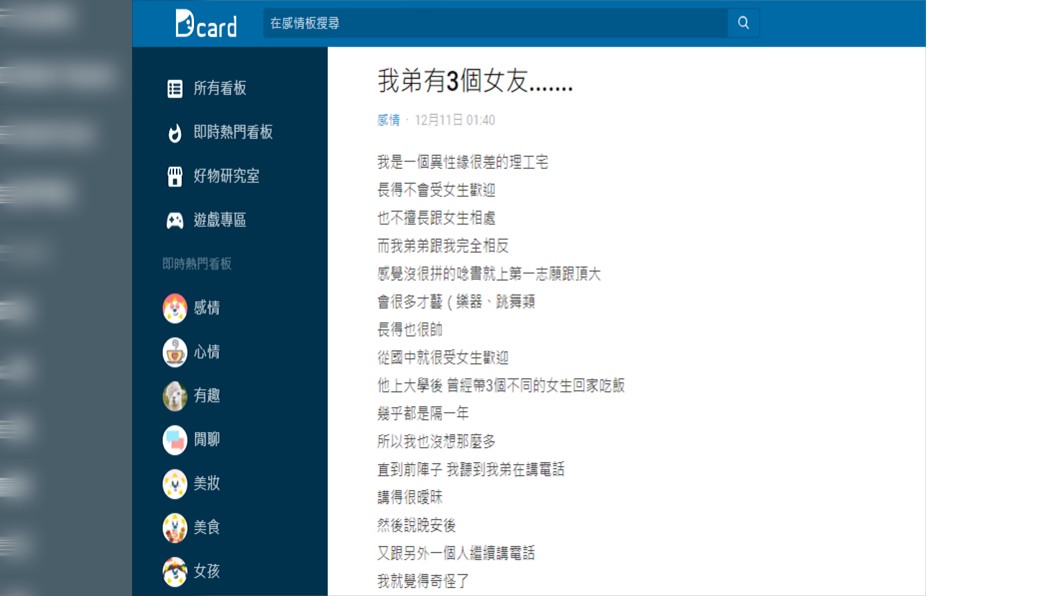Viewport: 1060px width, 596px height.
Task: Click the post title 我弟有3個女友
Action: [x=475, y=81]
